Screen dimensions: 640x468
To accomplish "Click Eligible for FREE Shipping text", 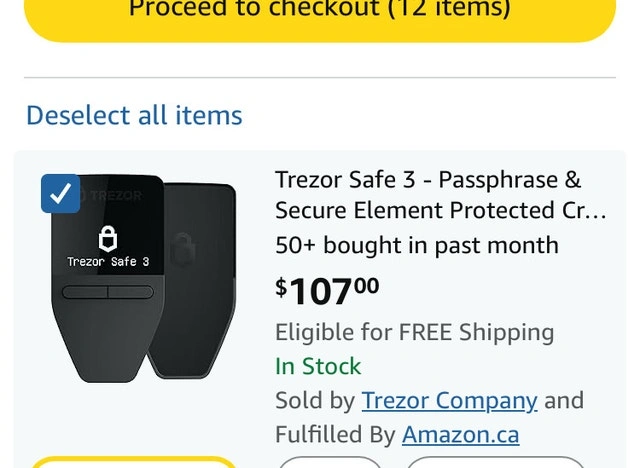I will [414, 332].
